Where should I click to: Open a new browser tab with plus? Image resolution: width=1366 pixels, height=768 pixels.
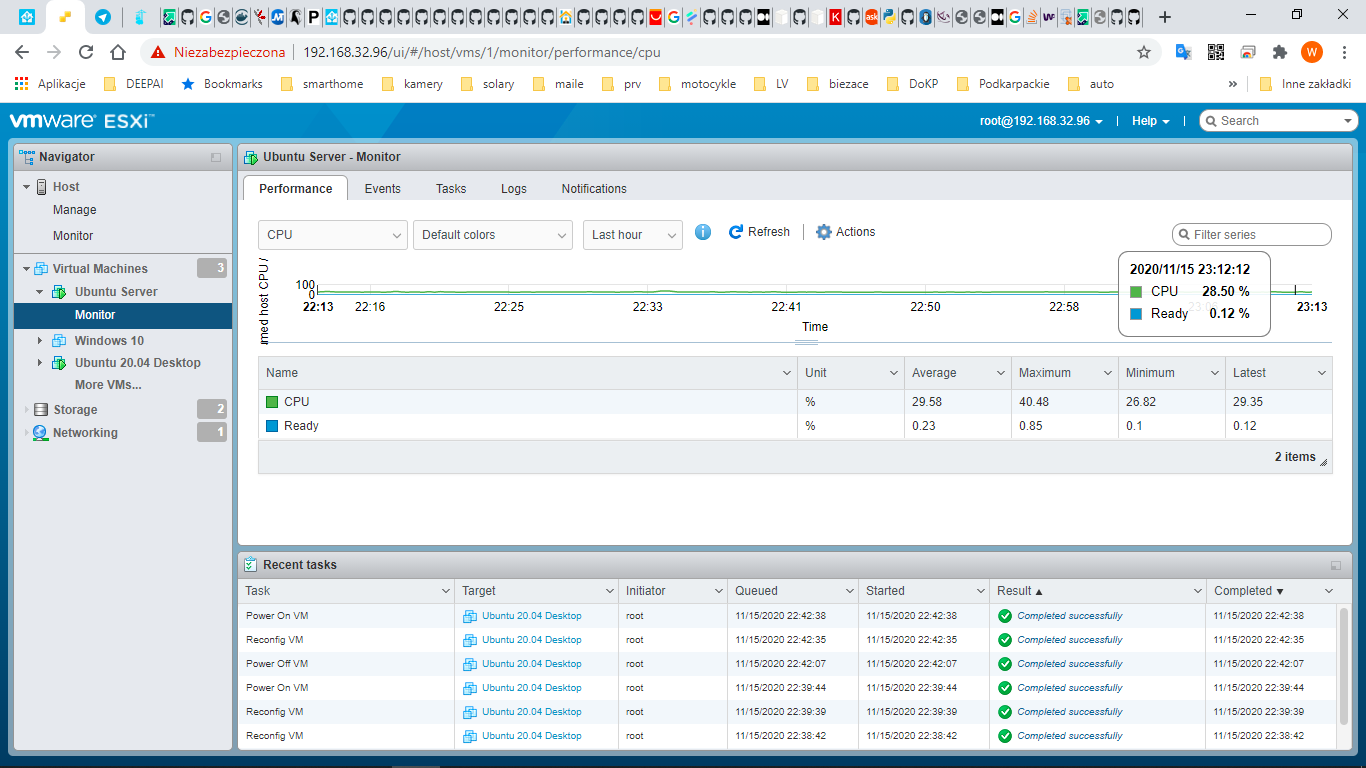[1165, 17]
